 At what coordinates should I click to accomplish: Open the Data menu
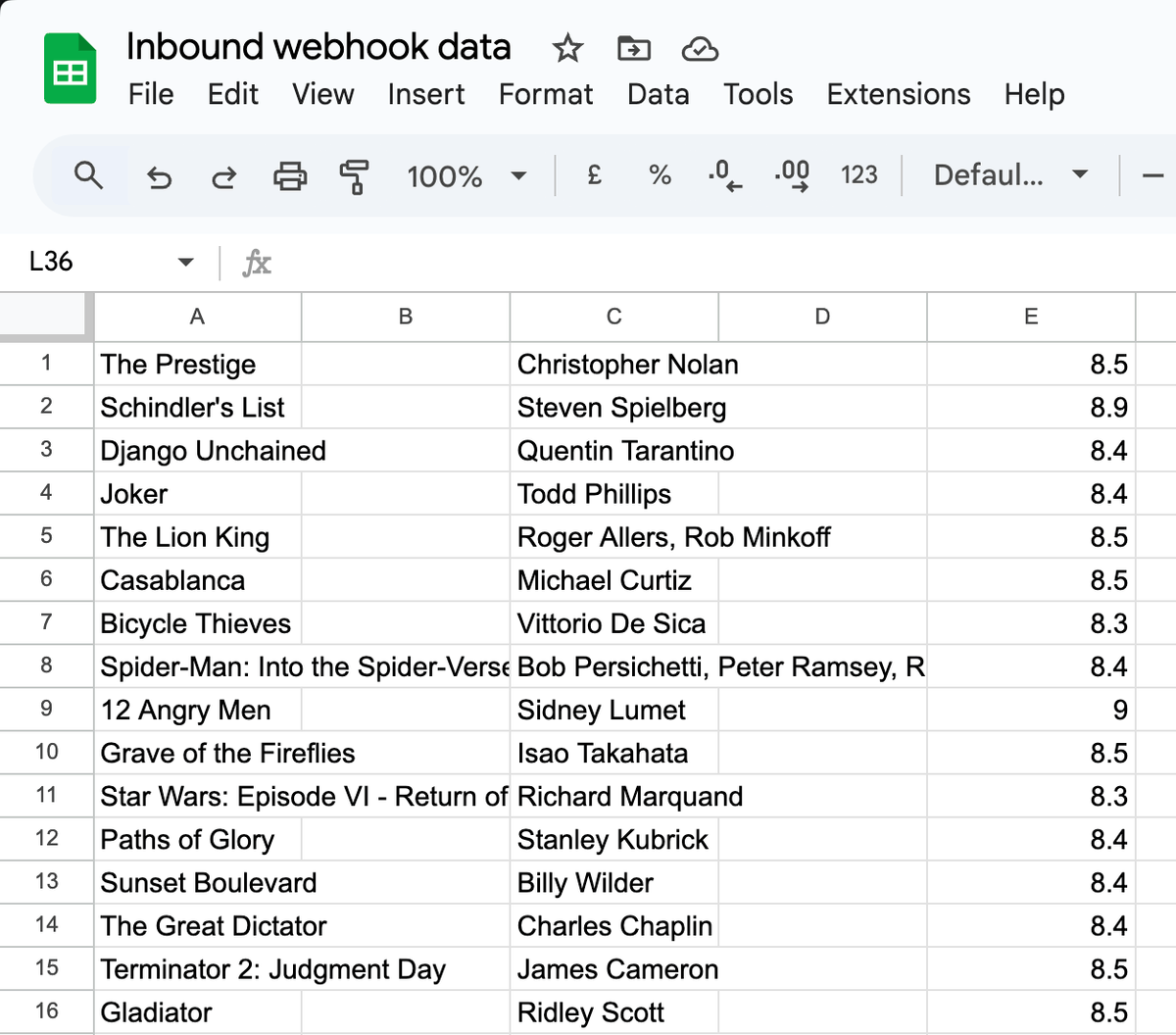[658, 94]
